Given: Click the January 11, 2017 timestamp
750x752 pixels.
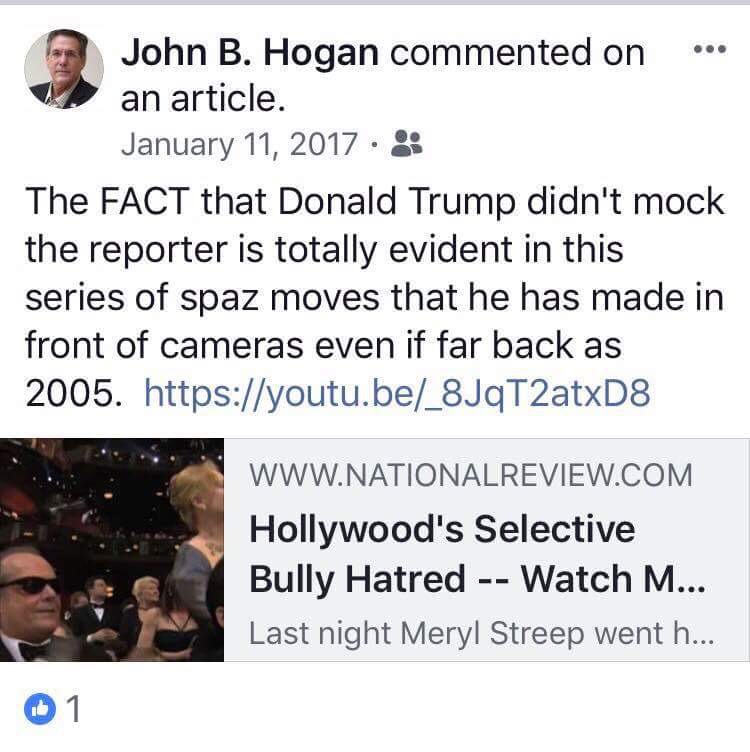Looking at the screenshot, I should point(239,145).
